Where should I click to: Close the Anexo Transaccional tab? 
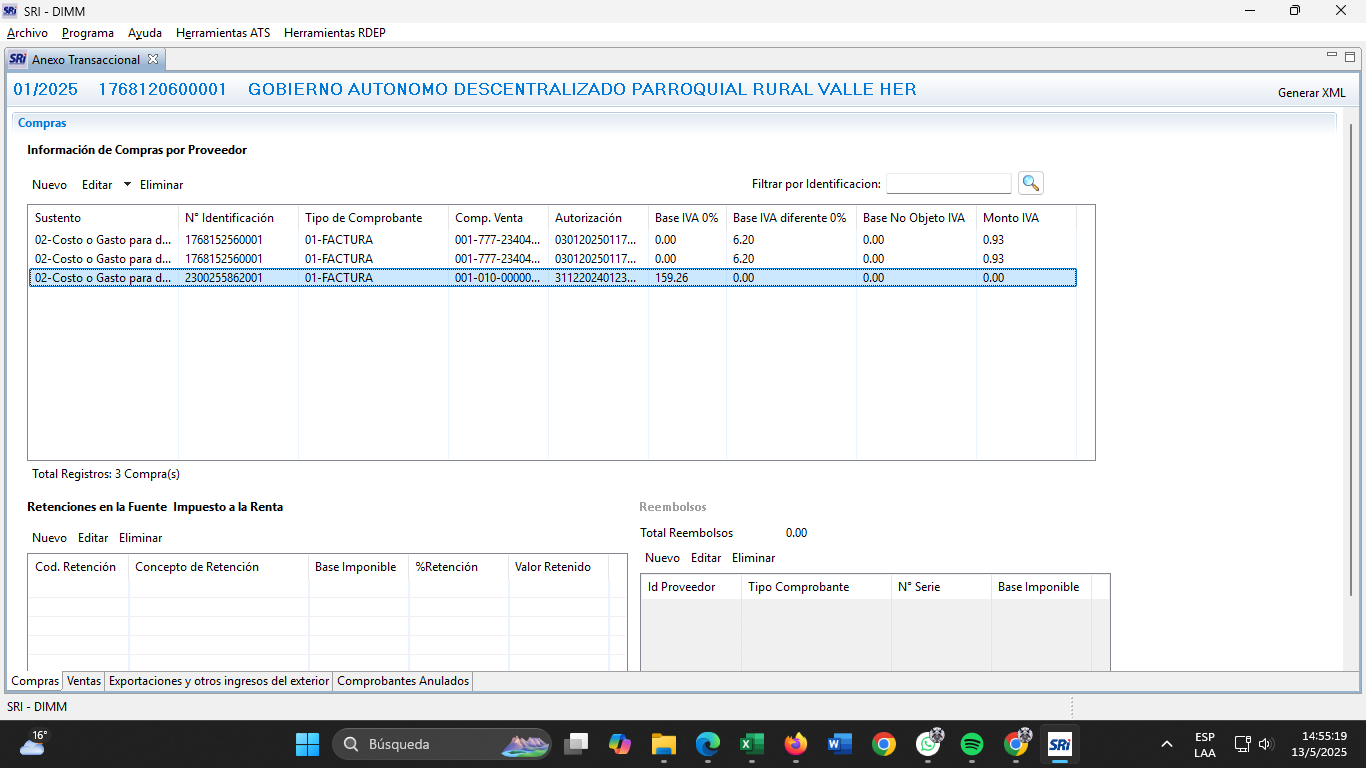click(153, 60)
